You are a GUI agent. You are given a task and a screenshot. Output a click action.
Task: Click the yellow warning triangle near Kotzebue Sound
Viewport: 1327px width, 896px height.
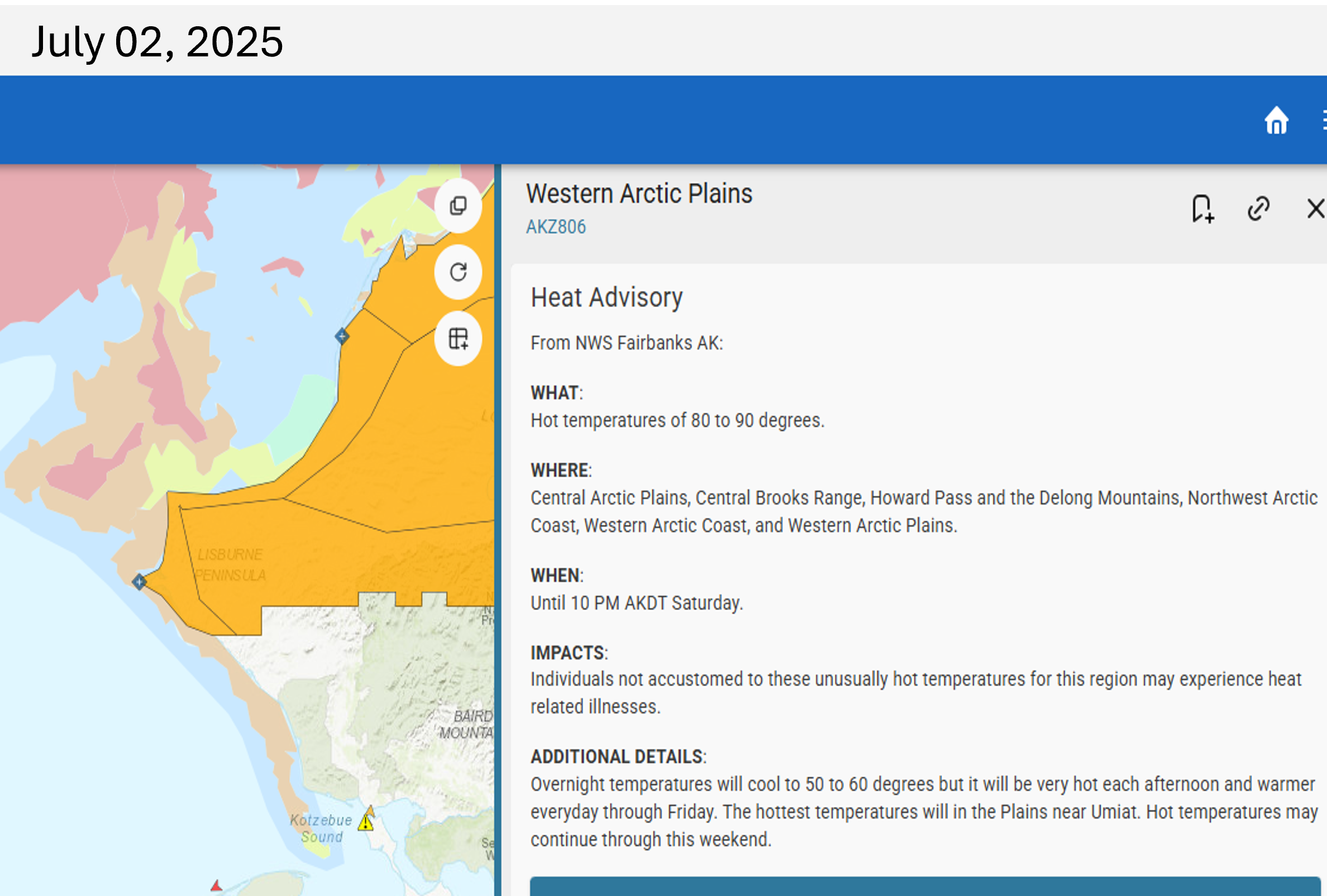point(366,822)
